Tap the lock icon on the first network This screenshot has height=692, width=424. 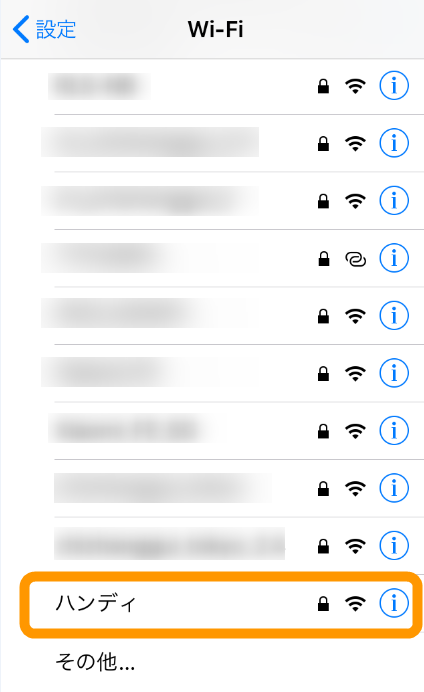[x=323, y=86]
